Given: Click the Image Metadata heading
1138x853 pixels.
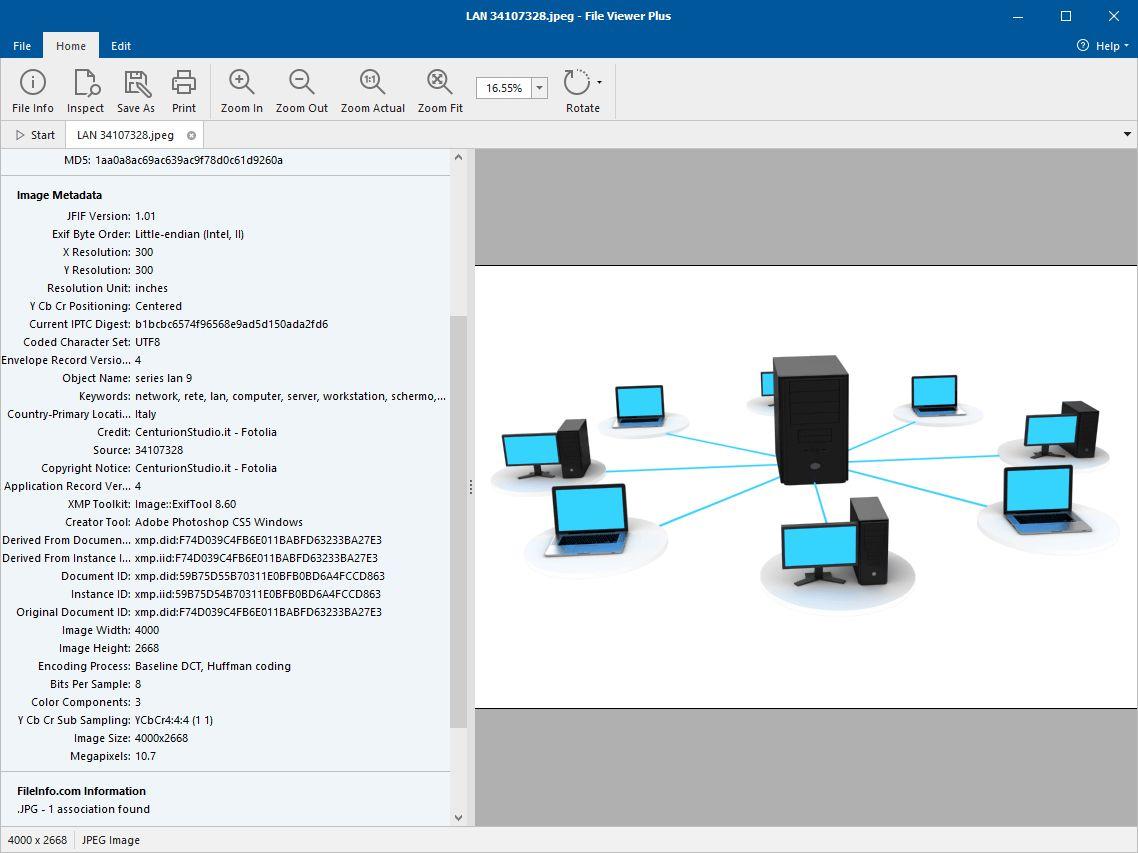Looking at the screenshot, I should (60, 195).
